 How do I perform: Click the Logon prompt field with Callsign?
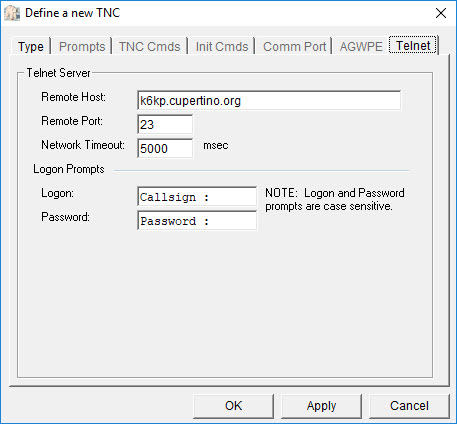(197, 196)
